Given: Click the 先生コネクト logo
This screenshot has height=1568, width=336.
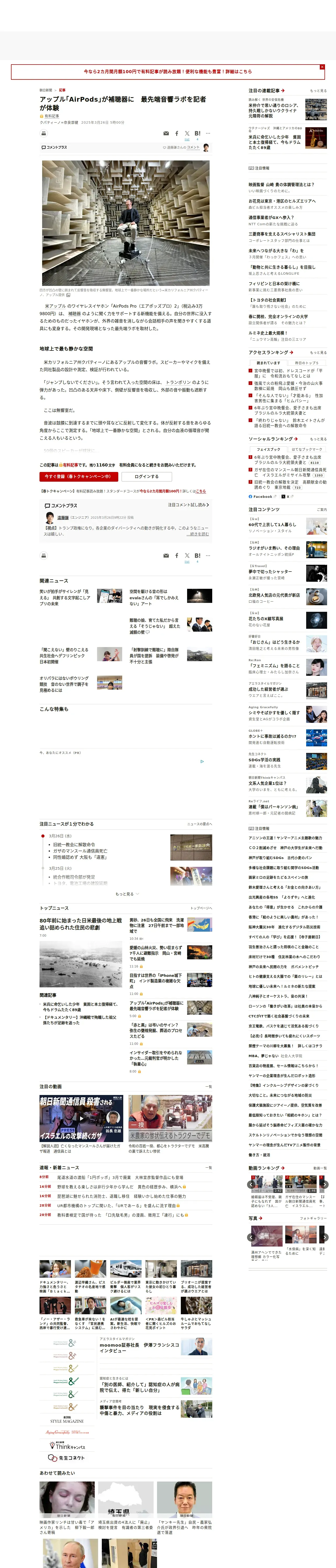Looking at the screenshot, I should tap(67, 1458).
